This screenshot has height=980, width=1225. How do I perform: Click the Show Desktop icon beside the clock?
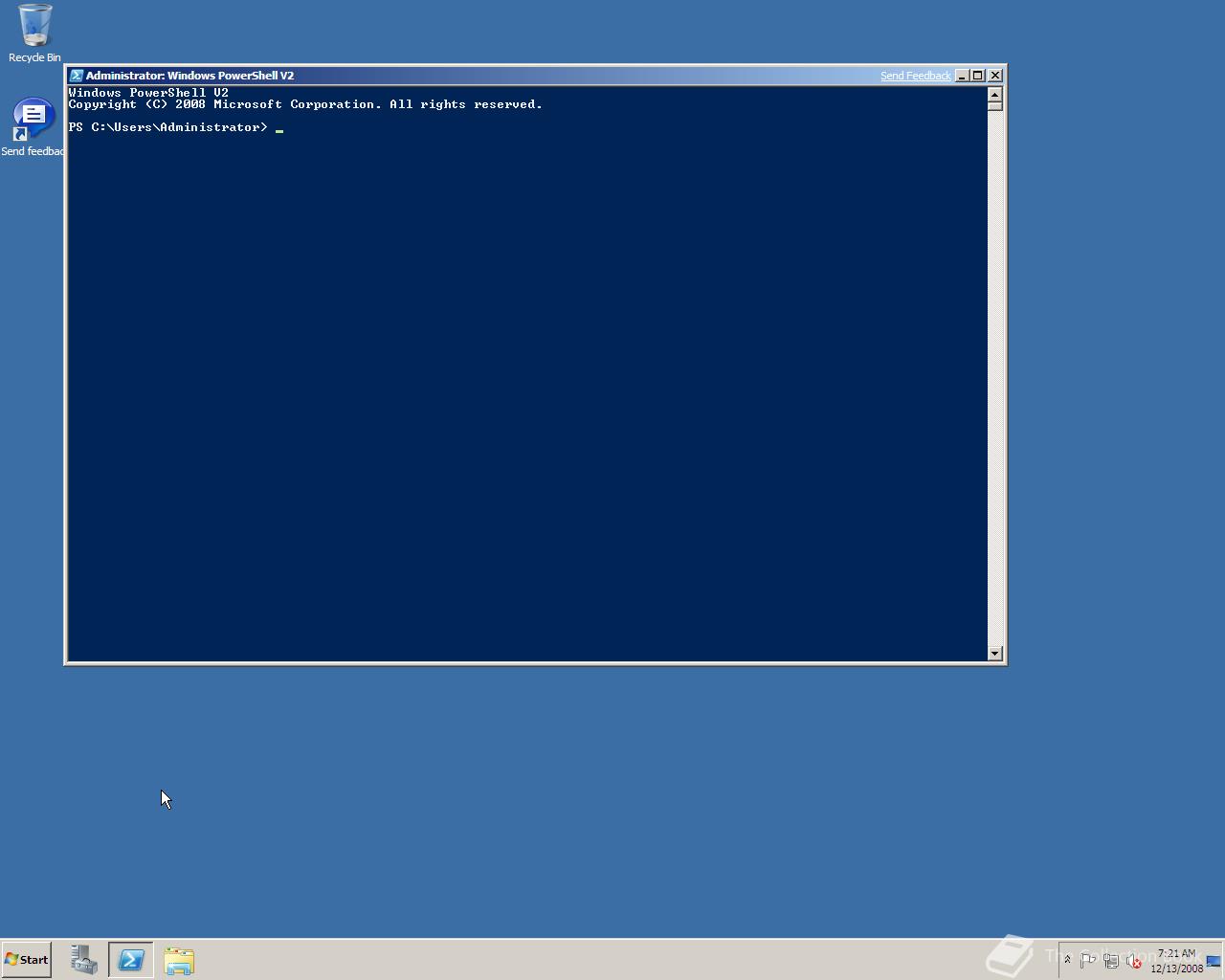click(1214, 961)
